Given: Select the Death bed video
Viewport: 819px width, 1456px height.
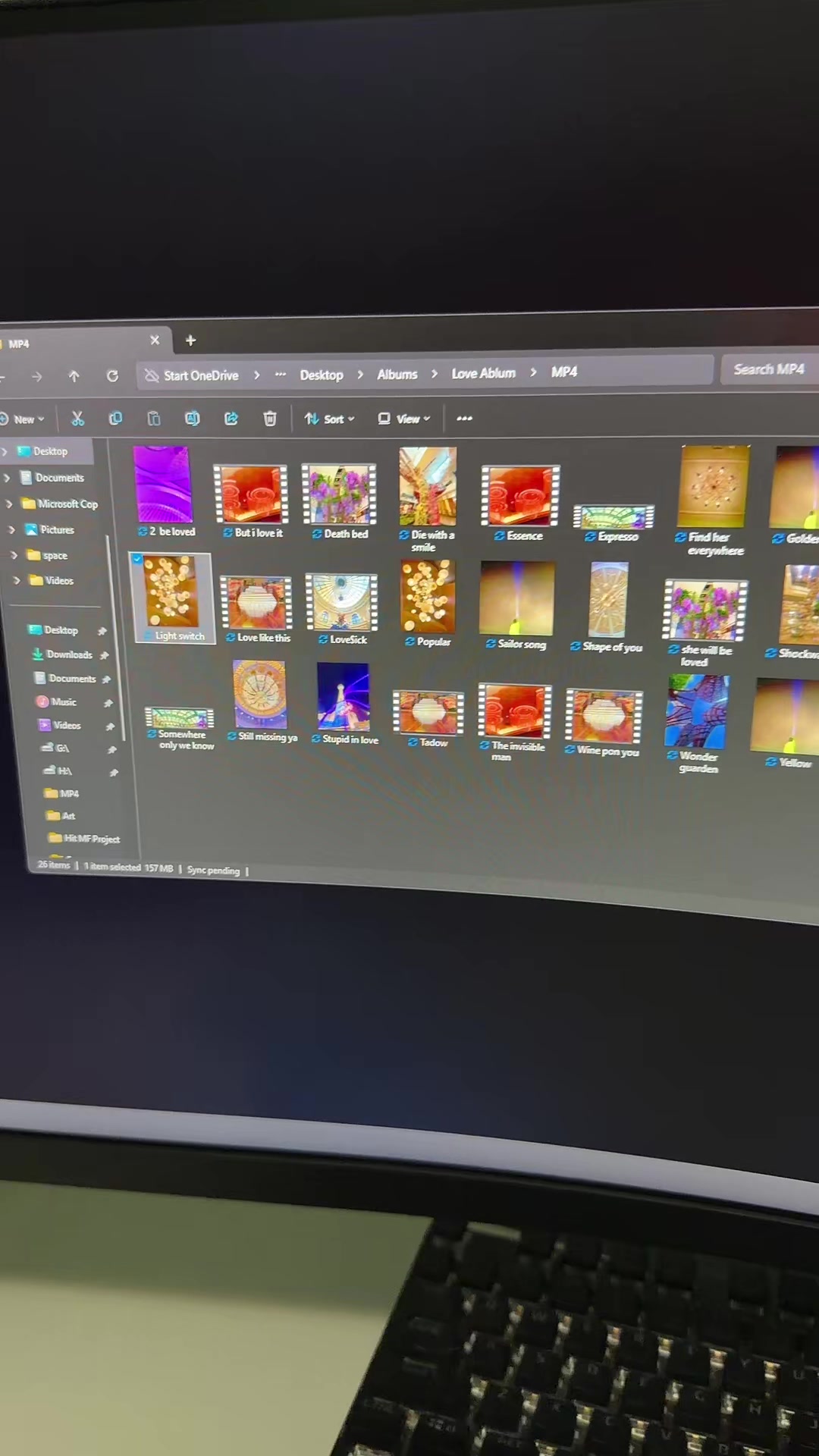Looking at the screenshot, I should (339, 501).
